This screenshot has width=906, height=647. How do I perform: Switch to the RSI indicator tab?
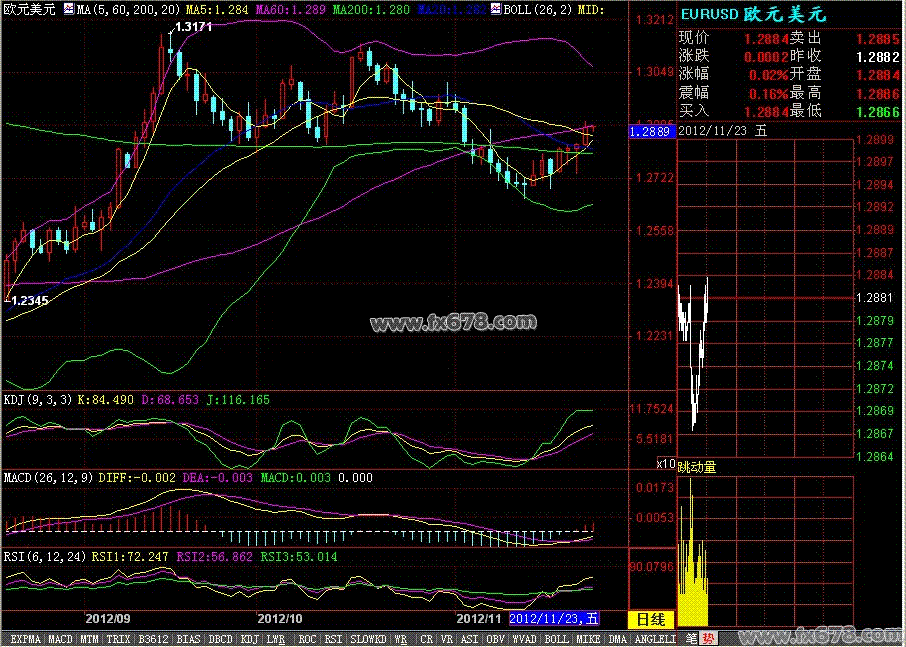pos(334,638)
